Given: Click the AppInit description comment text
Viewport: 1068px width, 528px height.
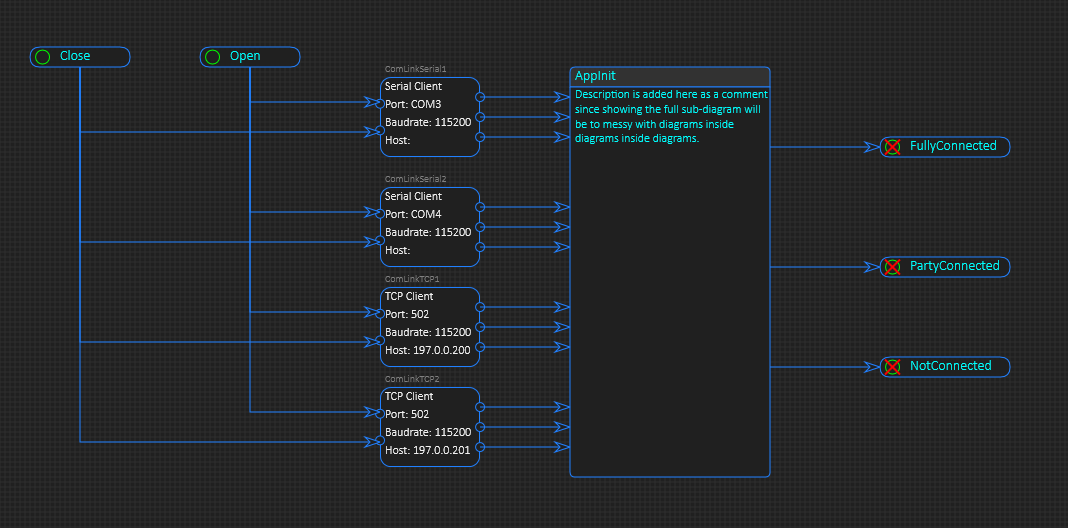Looking at the screenshot, I should coord(671,116).
